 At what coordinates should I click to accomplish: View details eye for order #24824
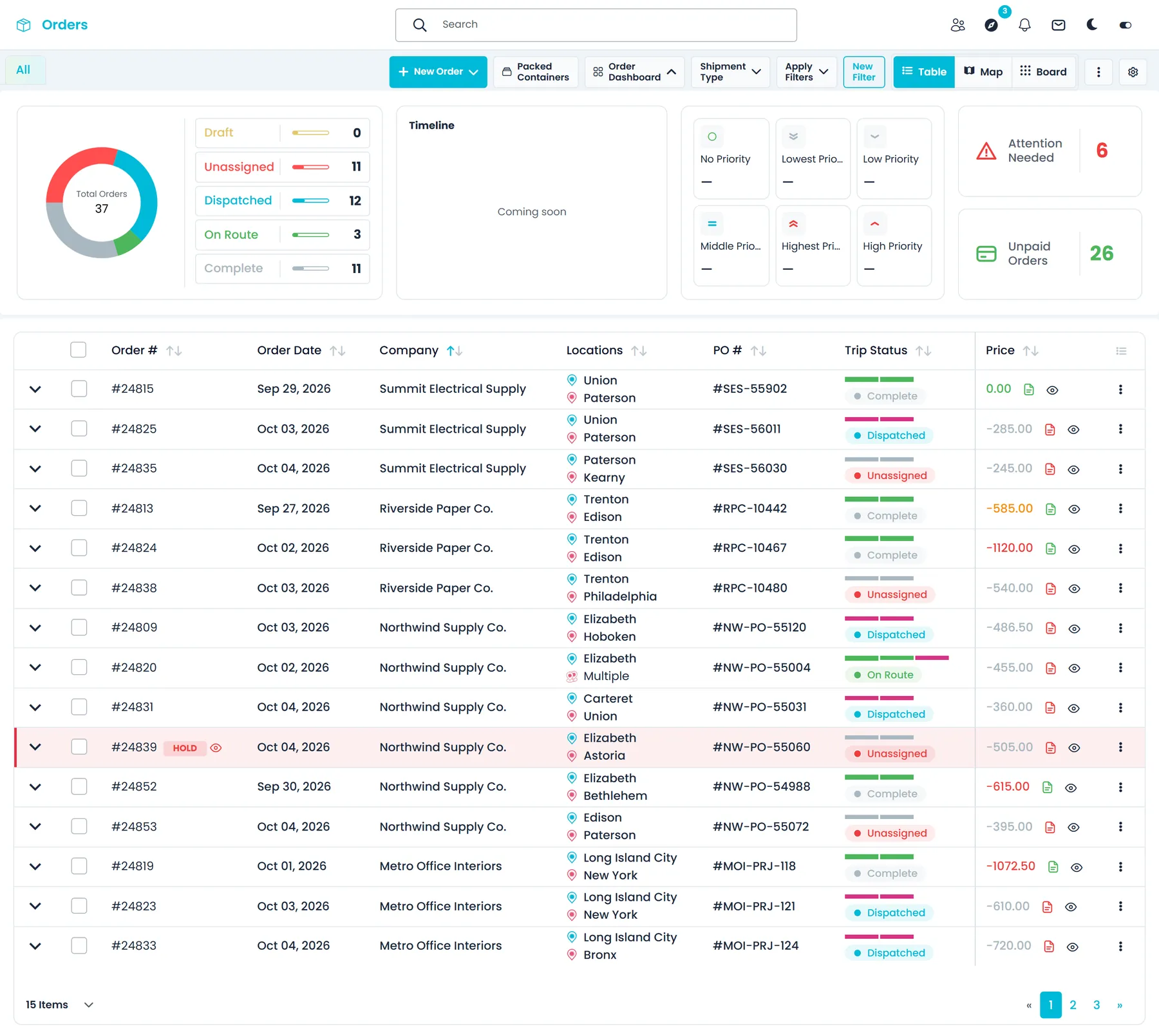[1074, 549]
